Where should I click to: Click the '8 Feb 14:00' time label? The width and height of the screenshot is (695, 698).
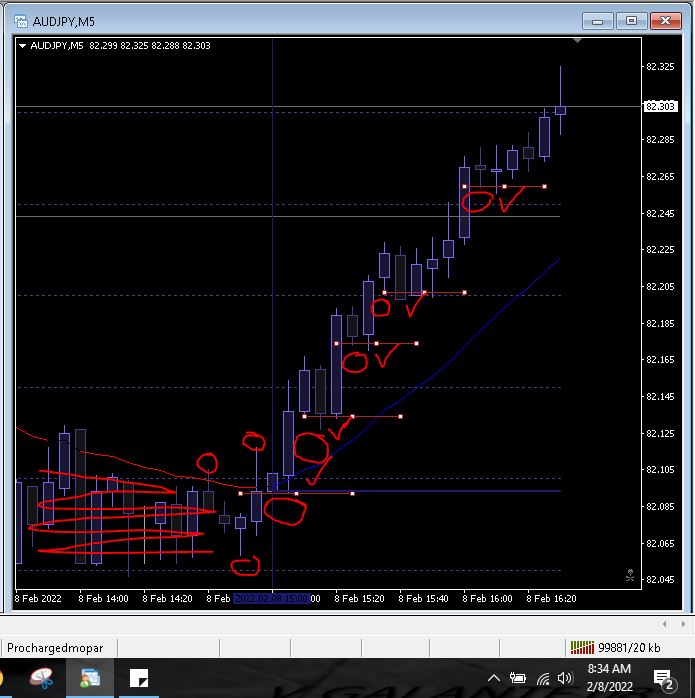click(x=103, y=599)
